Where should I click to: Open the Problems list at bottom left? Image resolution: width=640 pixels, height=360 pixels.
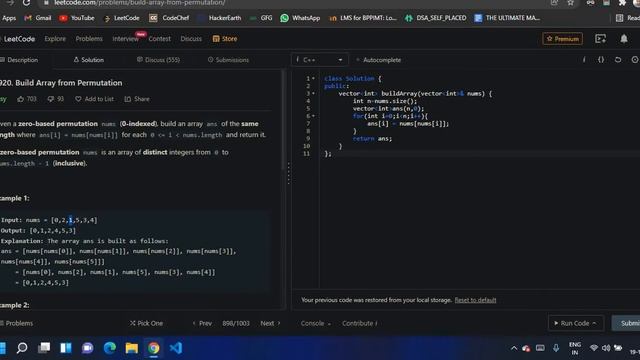(17, 323)
